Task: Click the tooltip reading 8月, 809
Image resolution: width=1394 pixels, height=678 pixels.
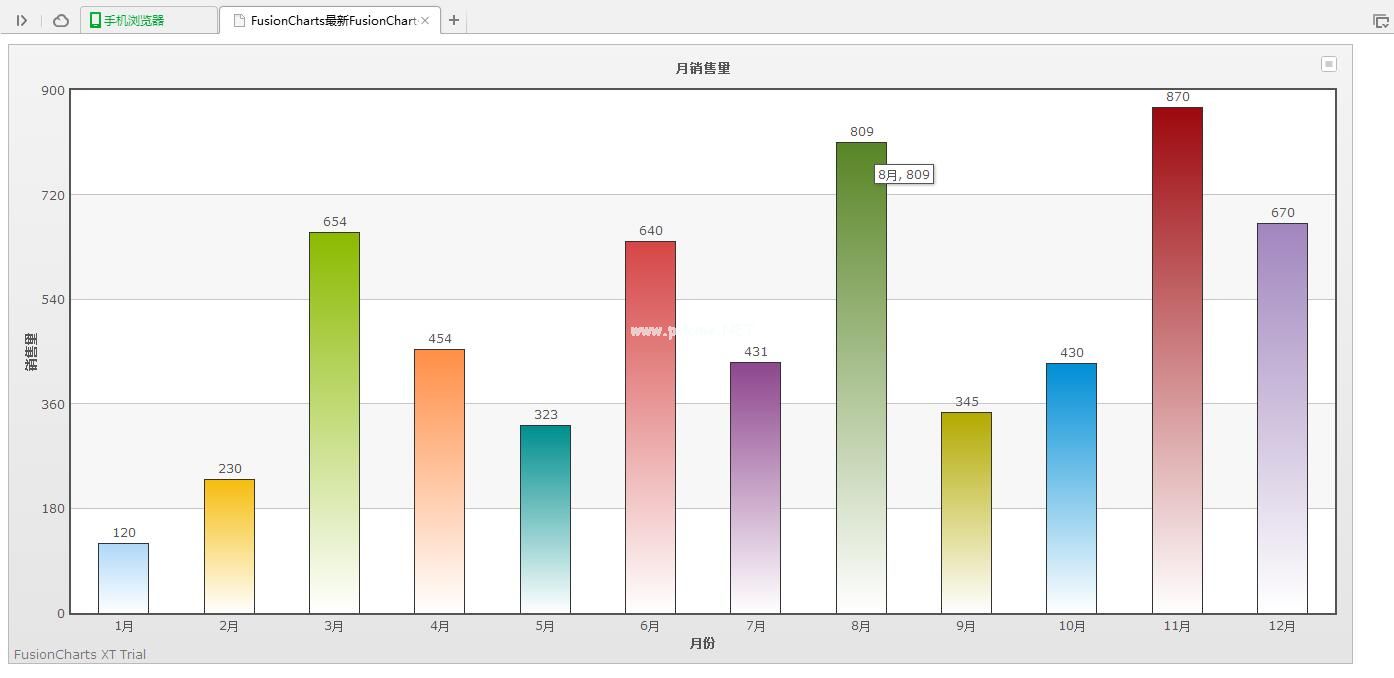Action: click(904, 174)
